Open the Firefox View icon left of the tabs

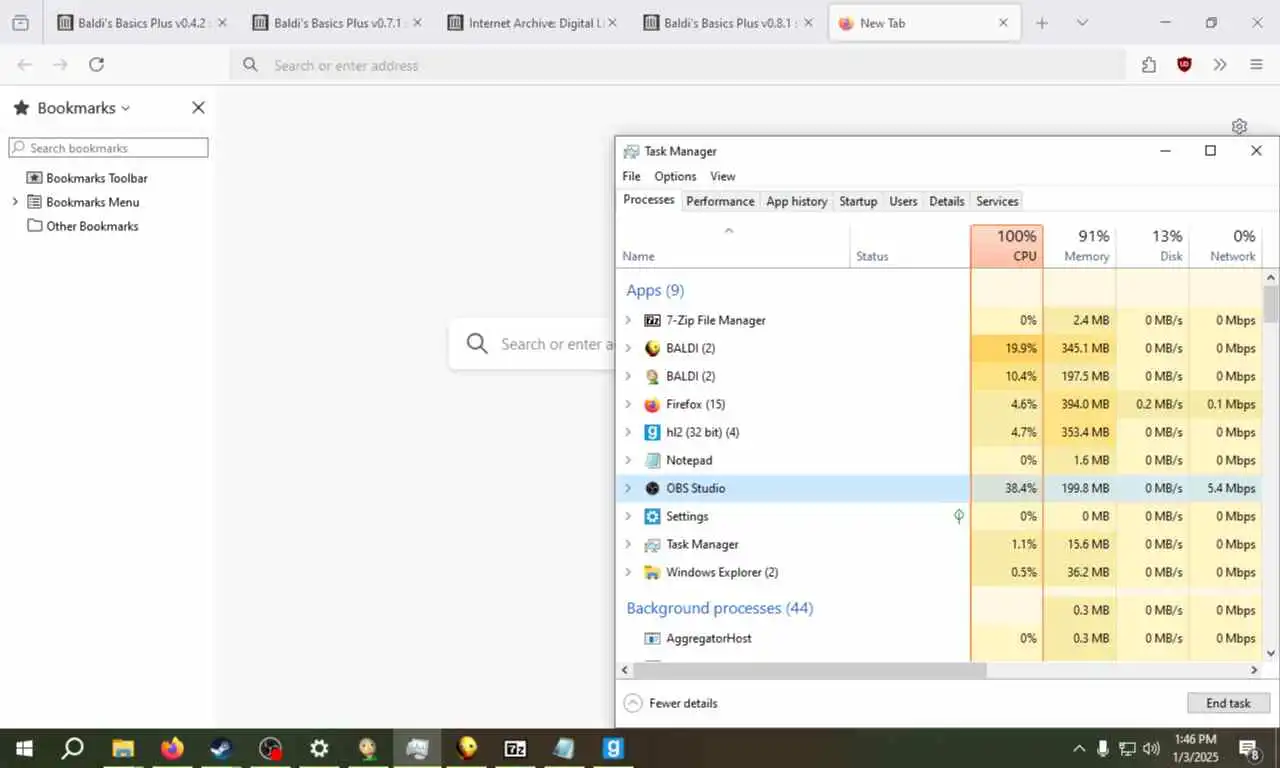(x=20, y=23)
